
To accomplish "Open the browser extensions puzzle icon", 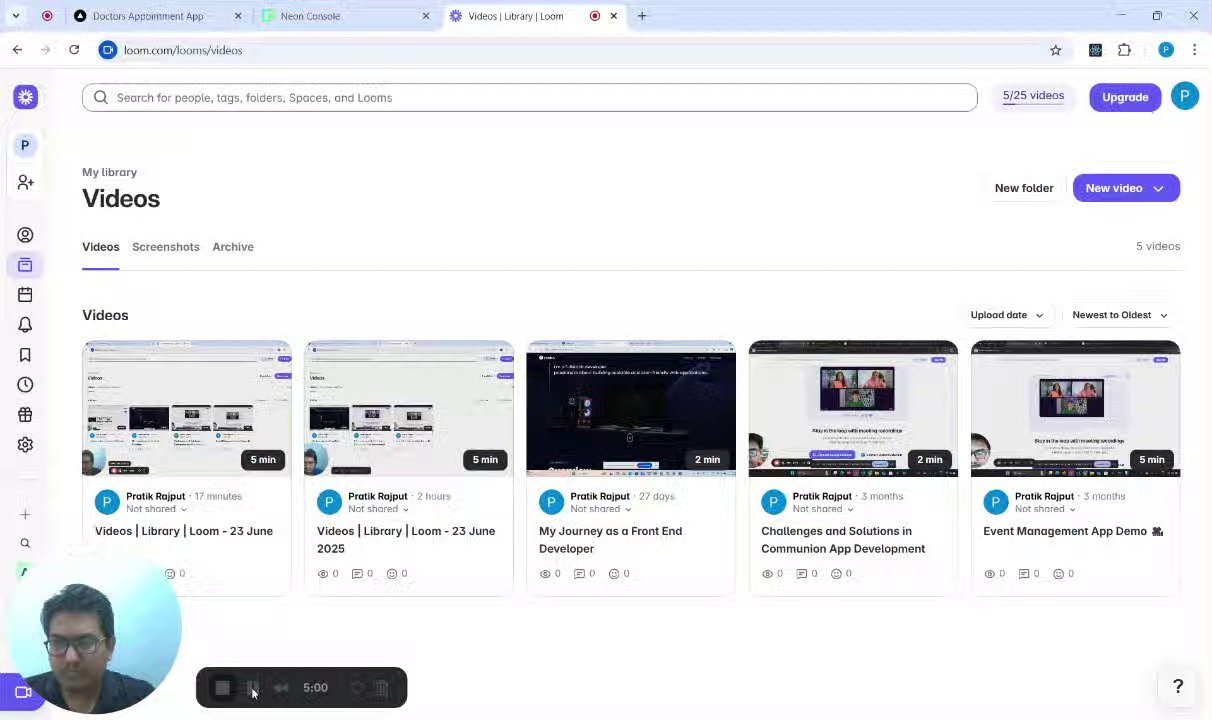I will pos(1124,50).
